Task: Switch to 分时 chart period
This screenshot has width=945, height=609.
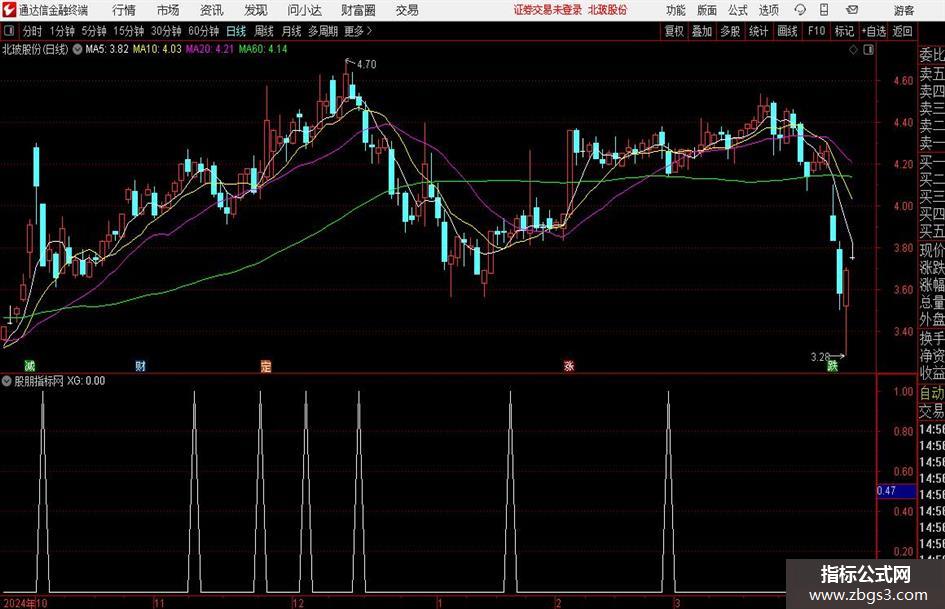Action: point(32,31)
